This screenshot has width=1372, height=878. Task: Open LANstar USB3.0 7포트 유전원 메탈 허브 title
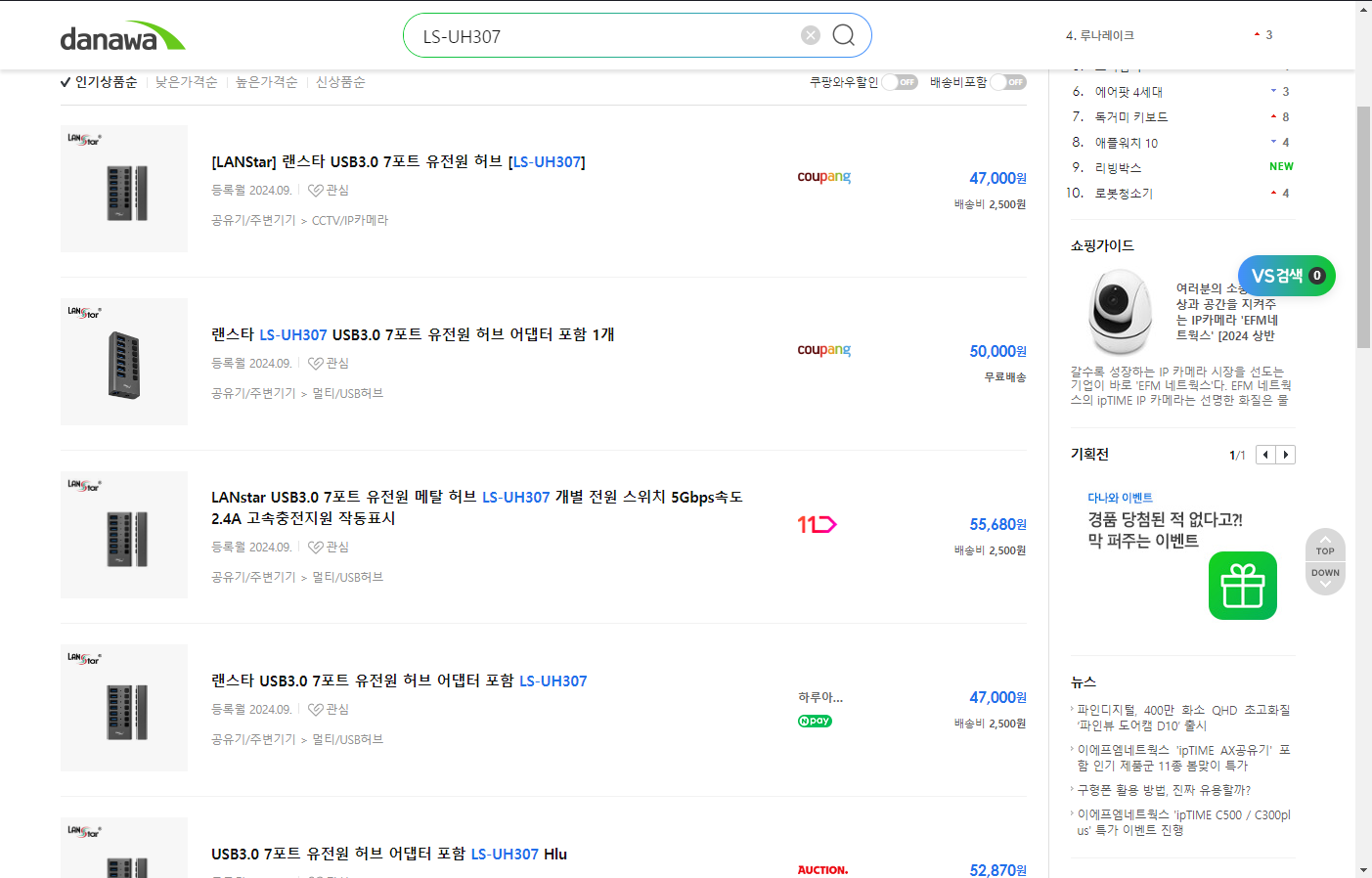pos(477,507)
